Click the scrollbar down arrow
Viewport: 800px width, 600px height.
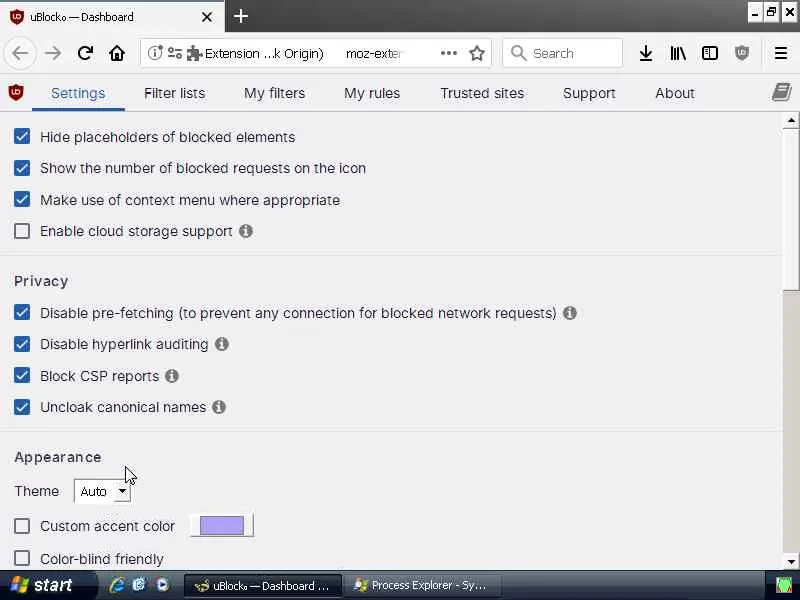coord(791,562)
